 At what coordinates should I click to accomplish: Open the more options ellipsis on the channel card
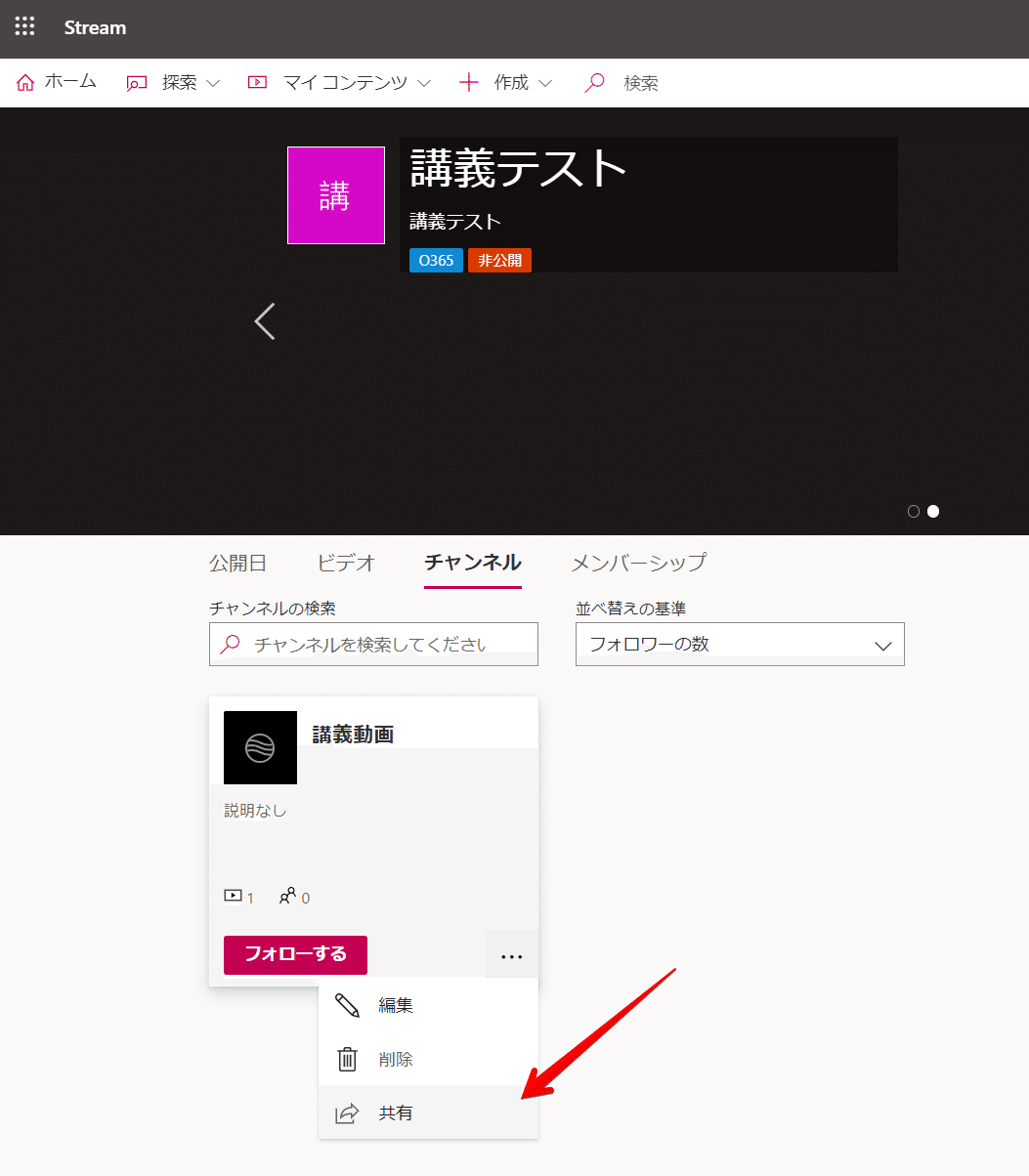[x=511, y=954]
